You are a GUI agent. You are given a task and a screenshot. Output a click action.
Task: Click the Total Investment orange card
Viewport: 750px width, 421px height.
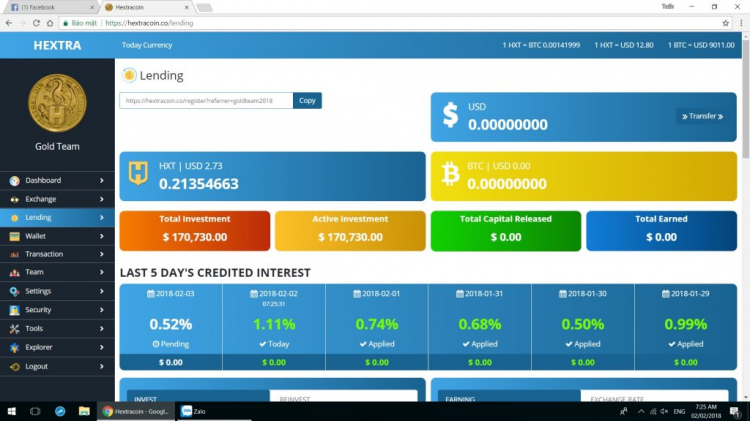[x=195, y=231]
